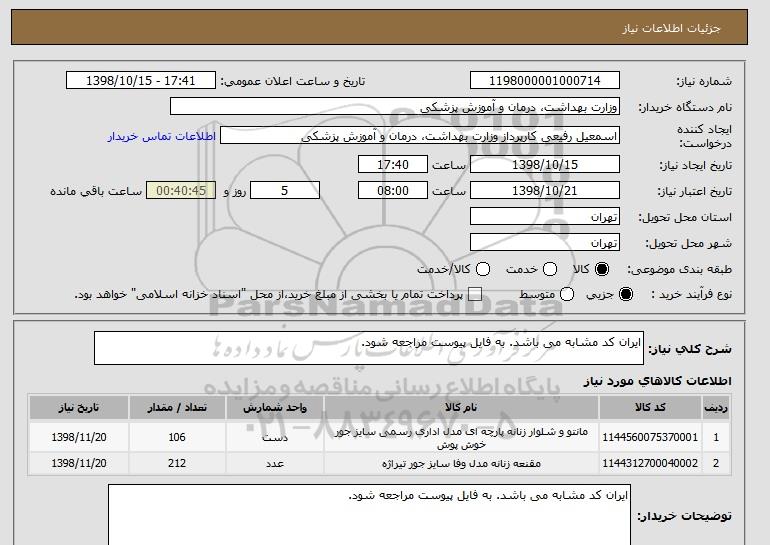The height and width of the screenshot is (545, 770).
Task: Click the مانتو و شلوار زنانه item name
Action: coord(461,437)
